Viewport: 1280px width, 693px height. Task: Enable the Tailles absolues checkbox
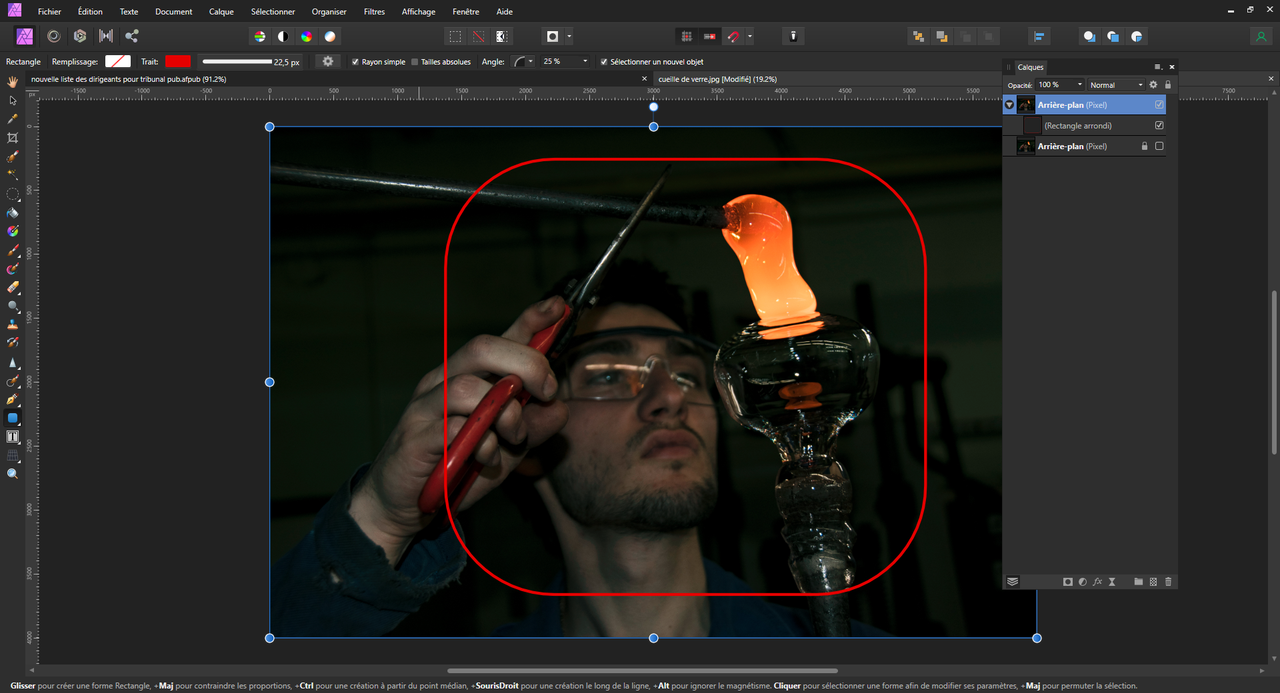(415, 62)
